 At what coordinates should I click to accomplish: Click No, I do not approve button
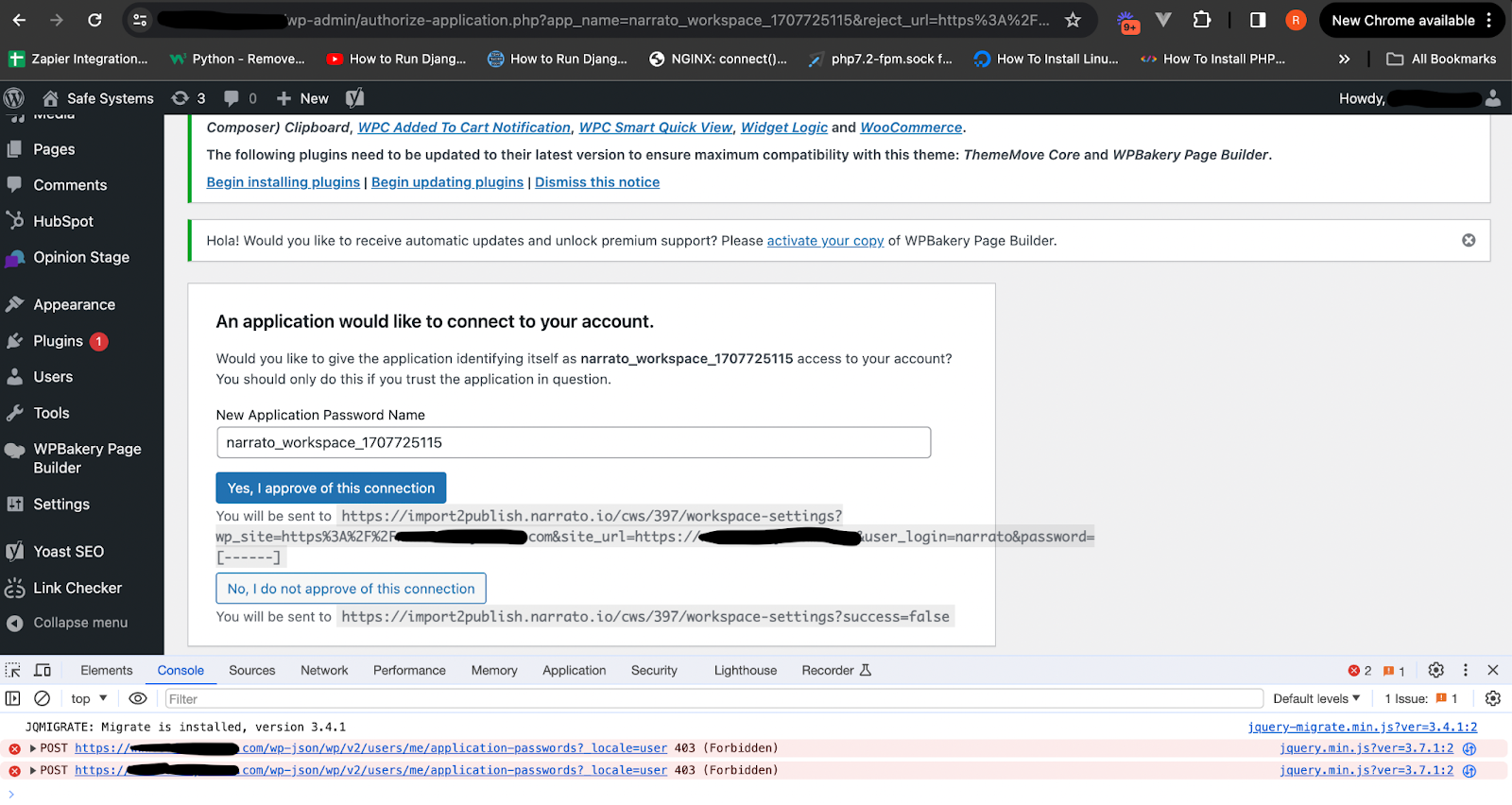tap(351, 588)
